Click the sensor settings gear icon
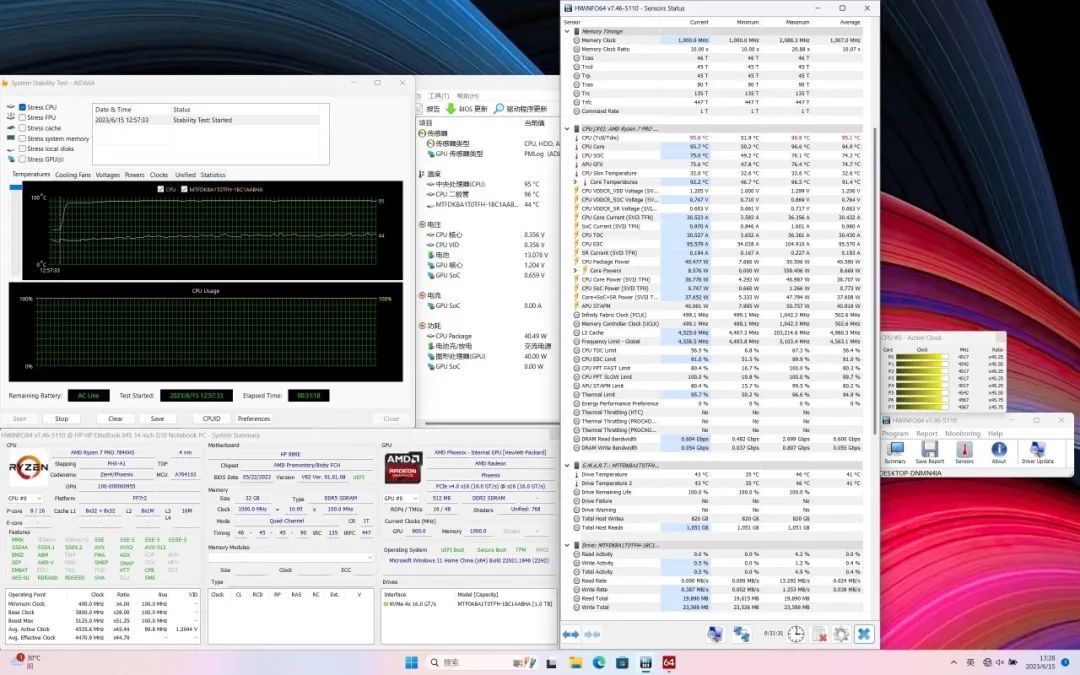The width and height of the screenshot is (1080, 675). (x=841, y=634)
